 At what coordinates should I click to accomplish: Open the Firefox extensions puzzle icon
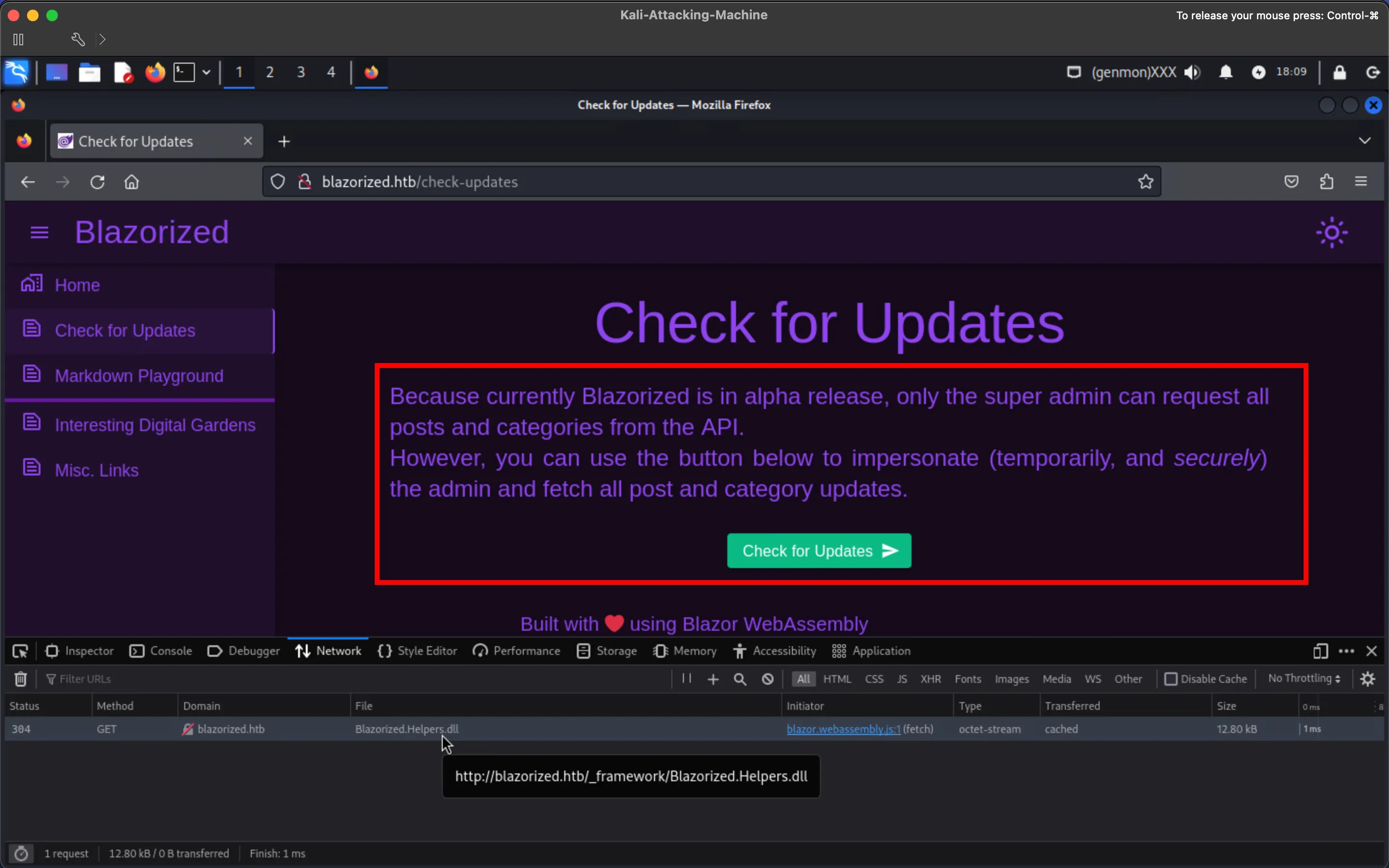tap(1326, 181)
